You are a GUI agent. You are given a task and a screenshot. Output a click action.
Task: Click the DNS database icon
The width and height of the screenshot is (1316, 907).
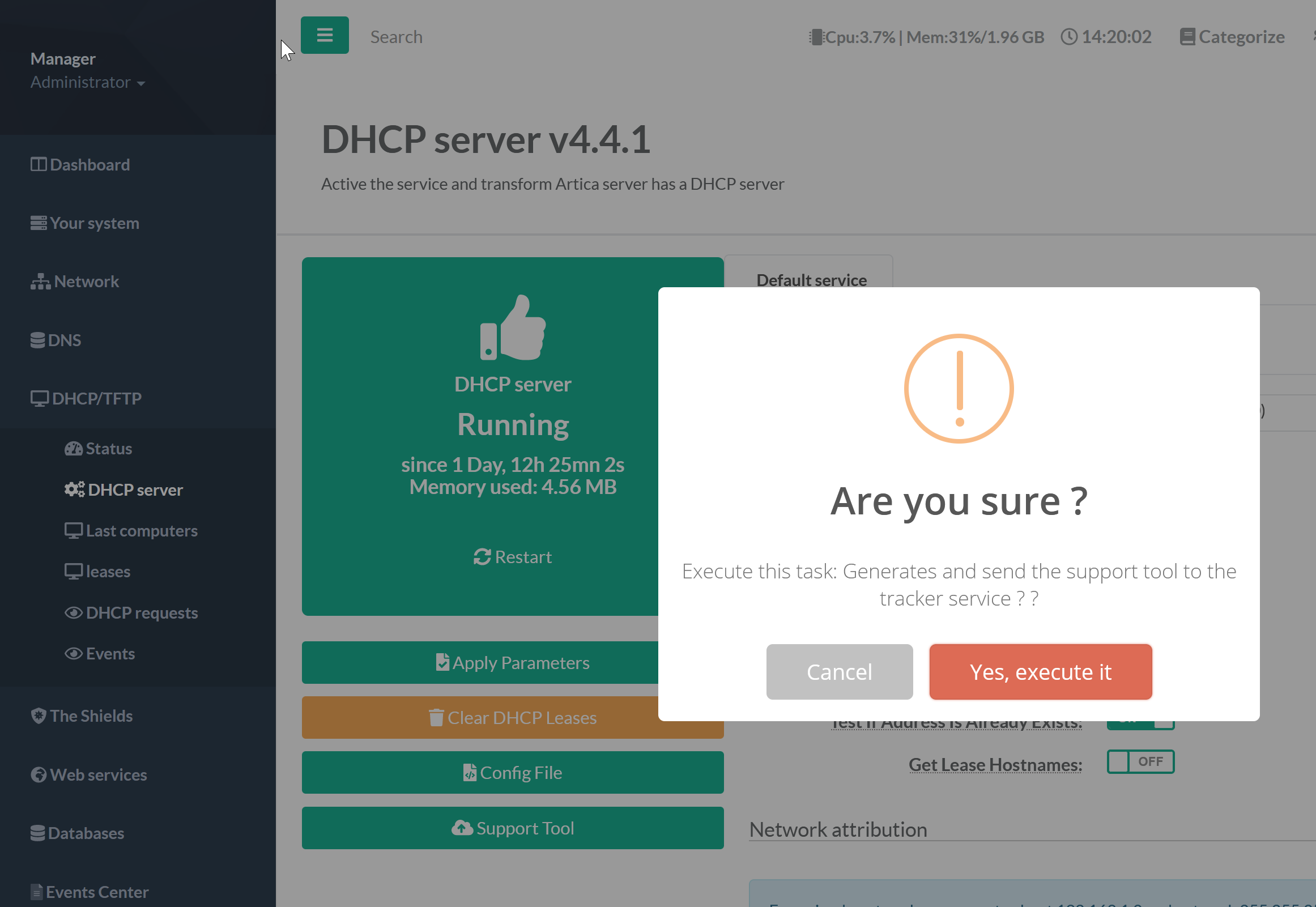coord(37,340)
